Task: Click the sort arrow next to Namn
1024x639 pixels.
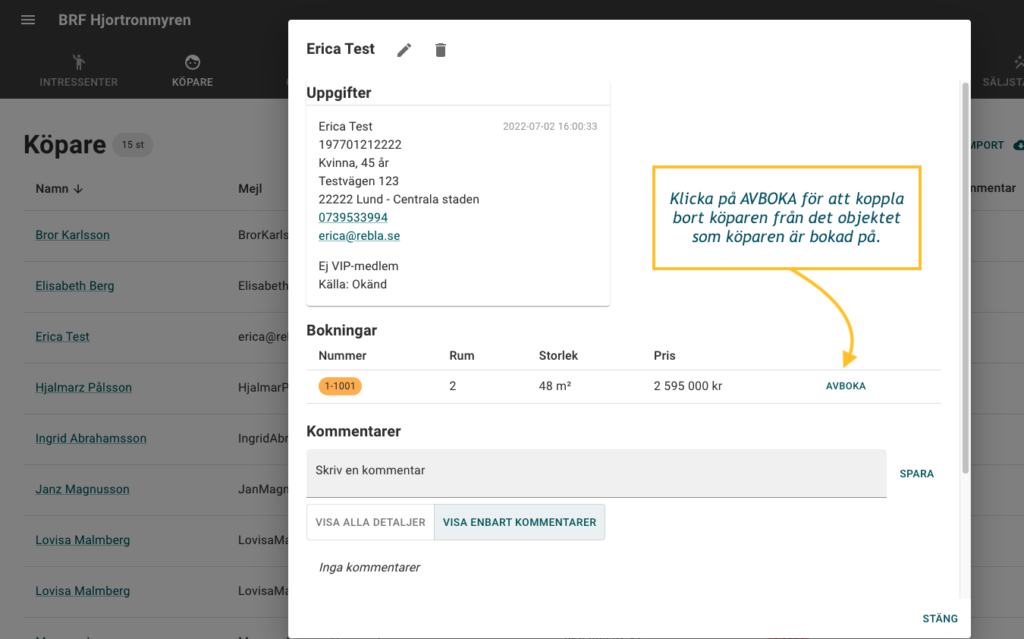Action: [x=79, y=188]
